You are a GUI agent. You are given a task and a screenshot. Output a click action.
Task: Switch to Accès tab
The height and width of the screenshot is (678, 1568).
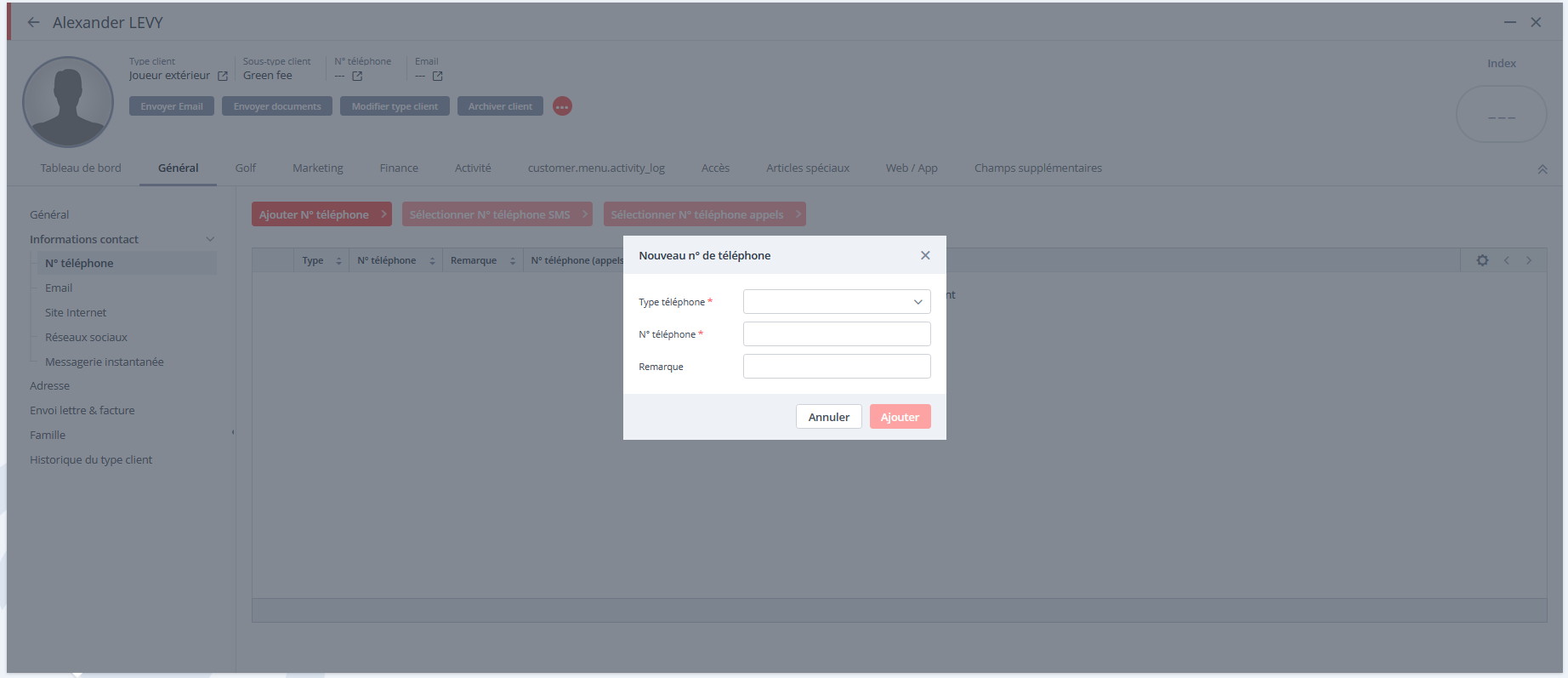click(x=715, y=168)
